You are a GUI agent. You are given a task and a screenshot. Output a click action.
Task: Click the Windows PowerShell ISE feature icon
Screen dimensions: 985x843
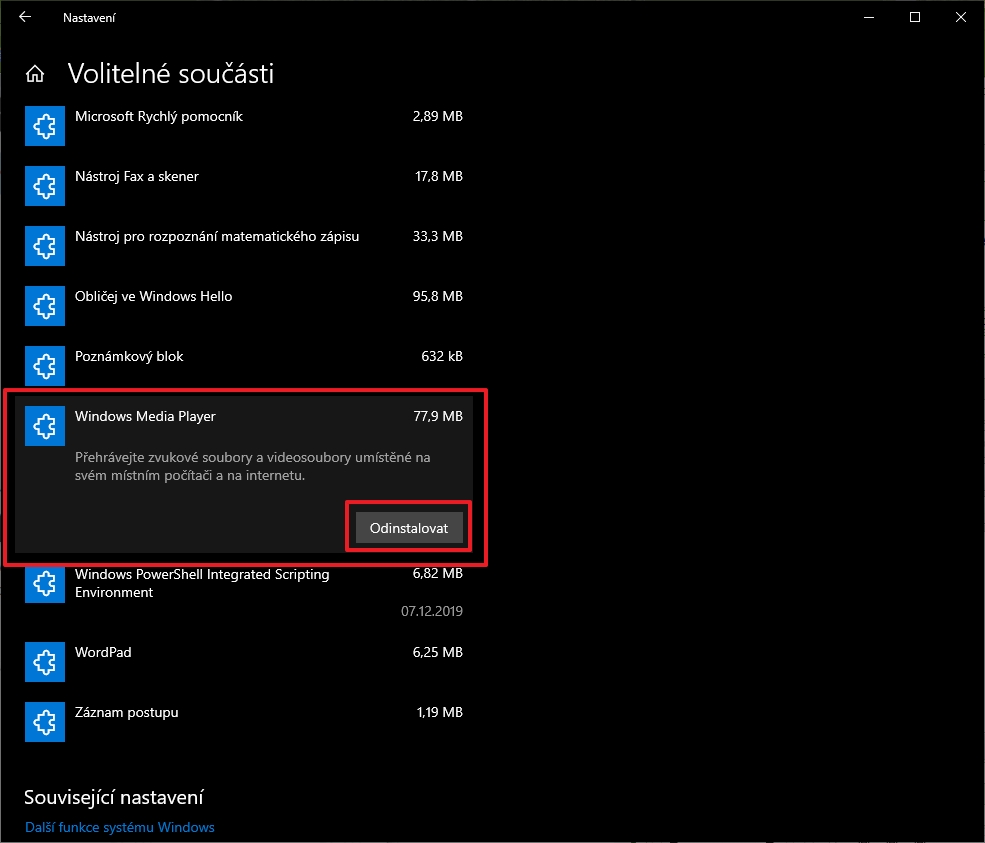click(x=45, y=584)
